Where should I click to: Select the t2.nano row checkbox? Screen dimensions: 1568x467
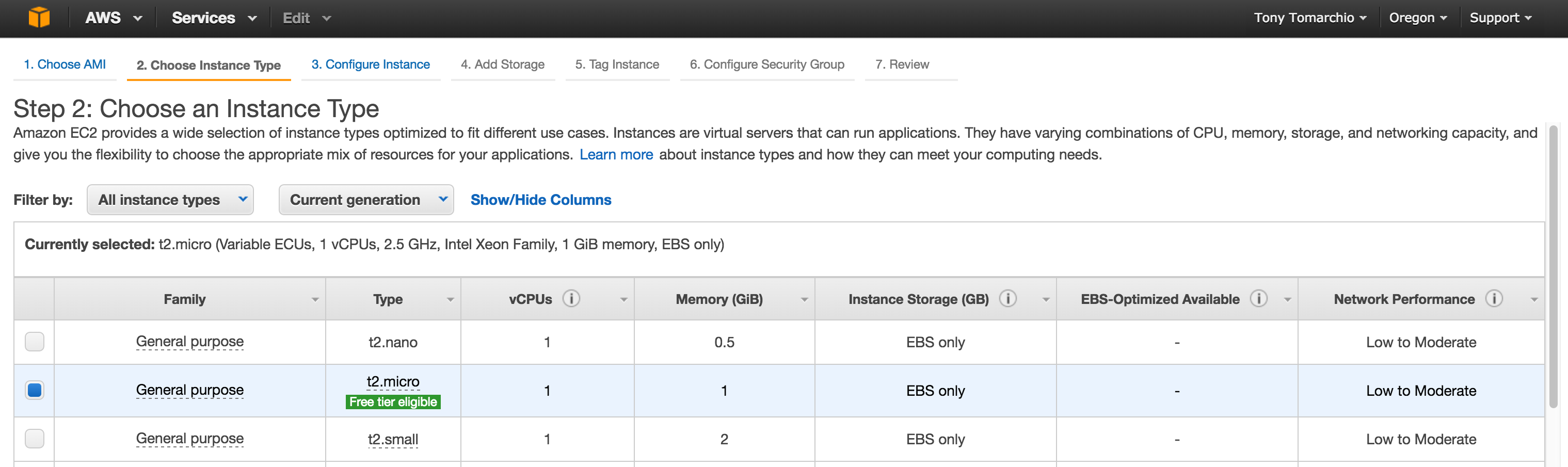[x=35, y=342]
